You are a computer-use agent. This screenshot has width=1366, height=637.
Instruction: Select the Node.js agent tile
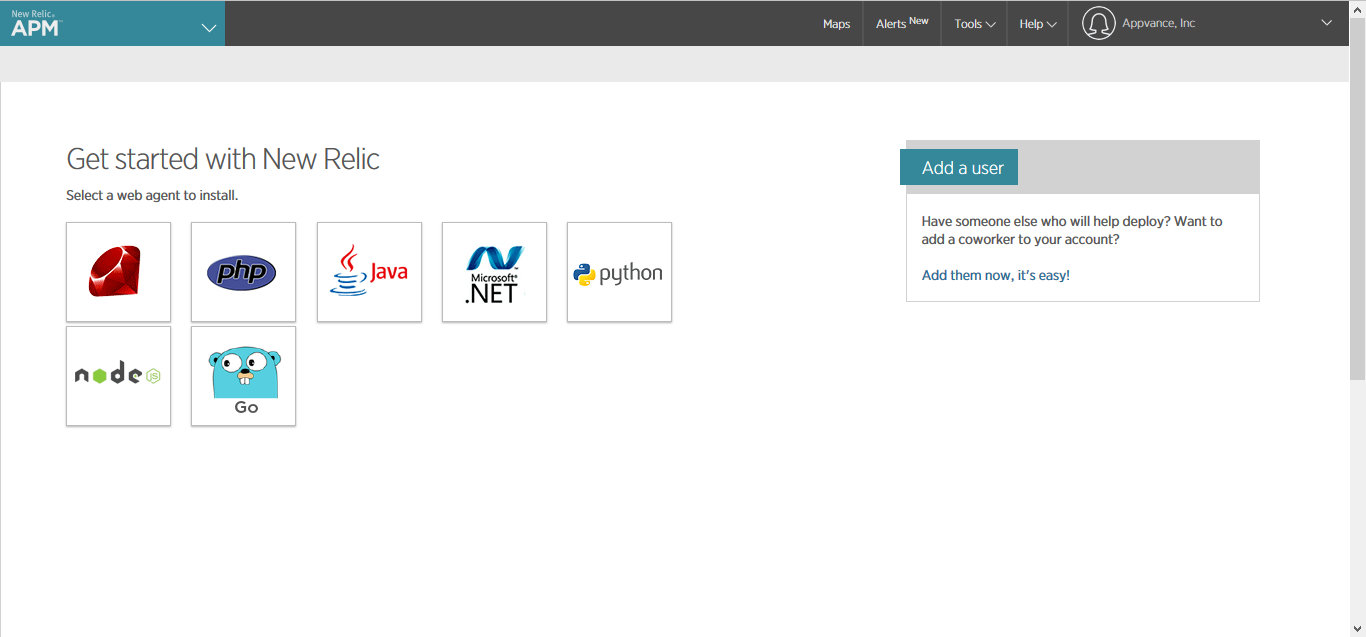click(118, 376)
